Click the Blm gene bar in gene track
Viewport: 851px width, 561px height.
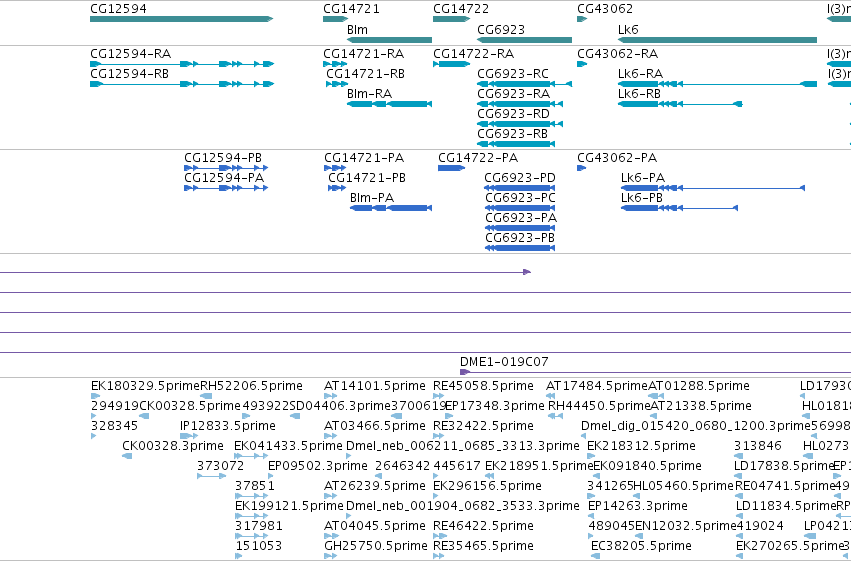389,40
